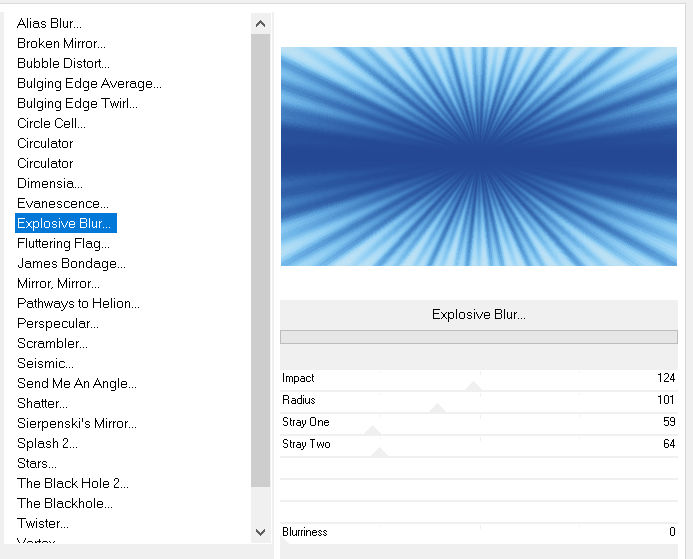Choose the Twister filter

click(43, 523)
